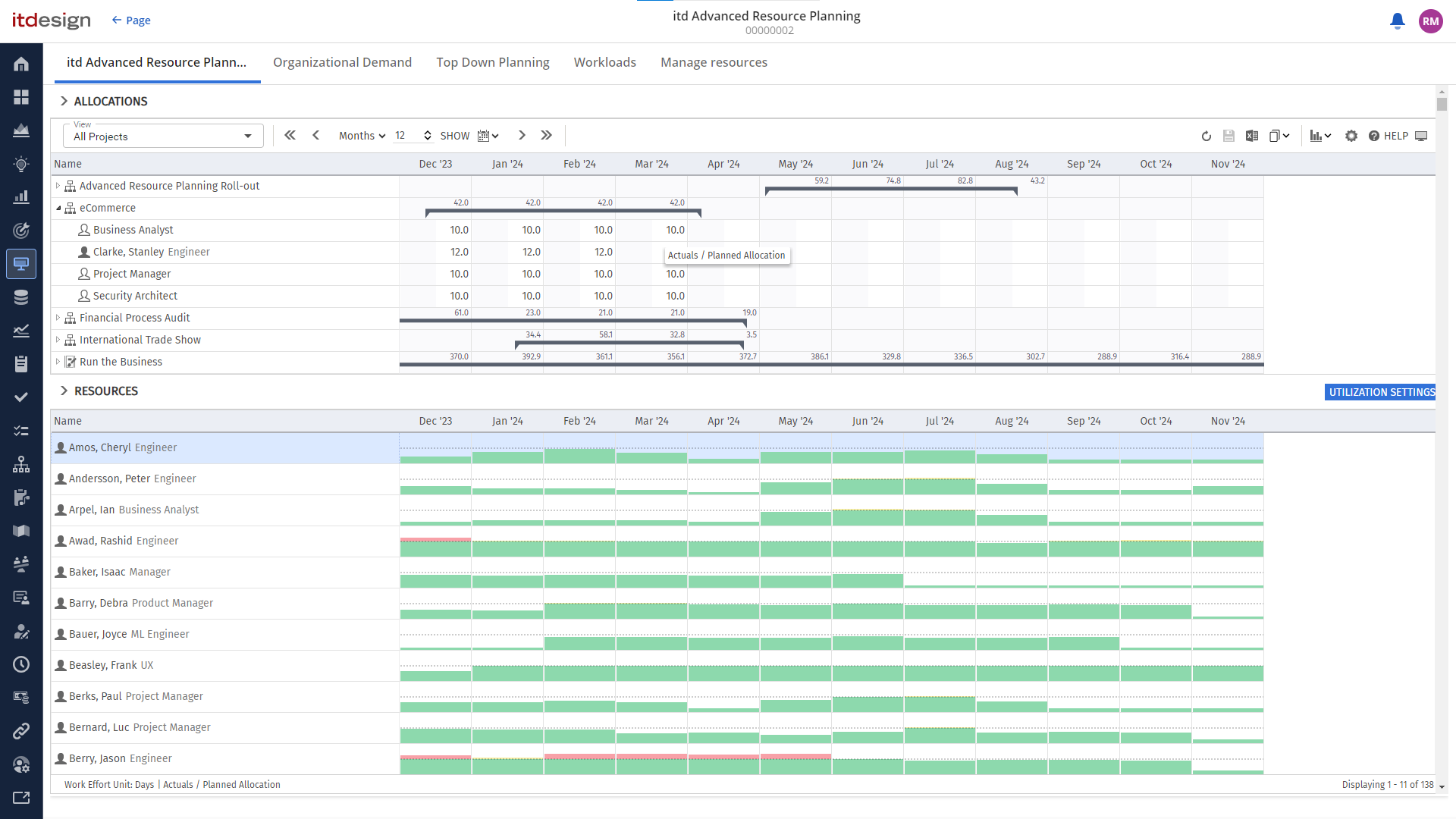The image size is (1456, 819).
Task: Click the vertical scrollbar thumb
Action: click(1442, 104)
